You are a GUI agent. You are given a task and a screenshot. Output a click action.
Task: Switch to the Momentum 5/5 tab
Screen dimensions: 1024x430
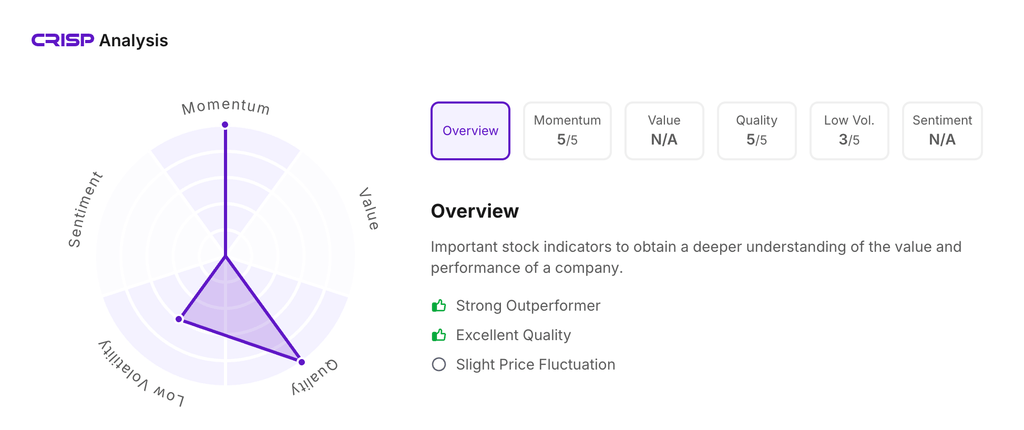pyautogui.click(x=567, y=131)
